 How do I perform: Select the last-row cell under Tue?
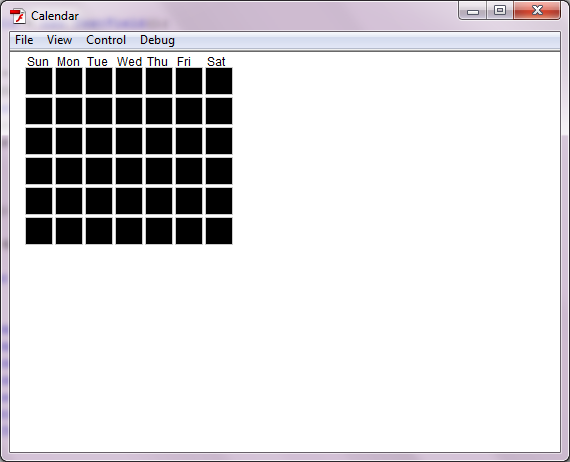click(x=99, y=231)
